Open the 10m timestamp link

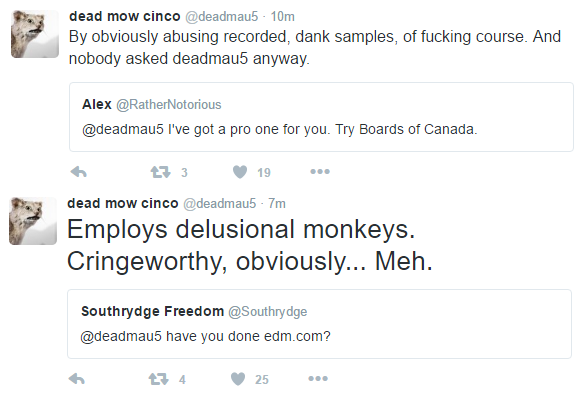283,16
